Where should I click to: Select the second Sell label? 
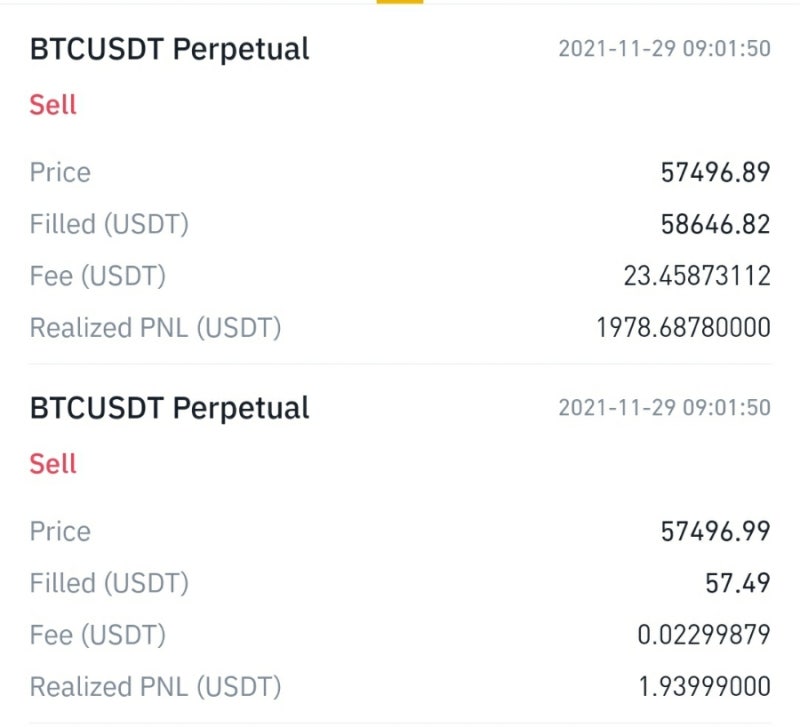[53, 464]
